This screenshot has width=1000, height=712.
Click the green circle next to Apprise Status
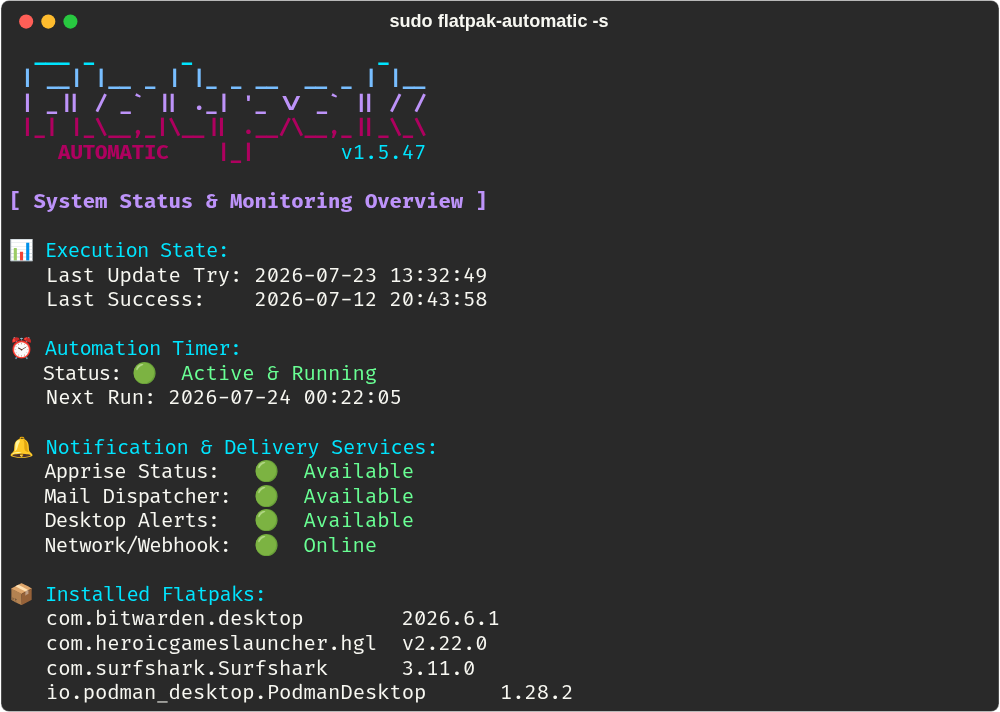[x=267, y=471]
